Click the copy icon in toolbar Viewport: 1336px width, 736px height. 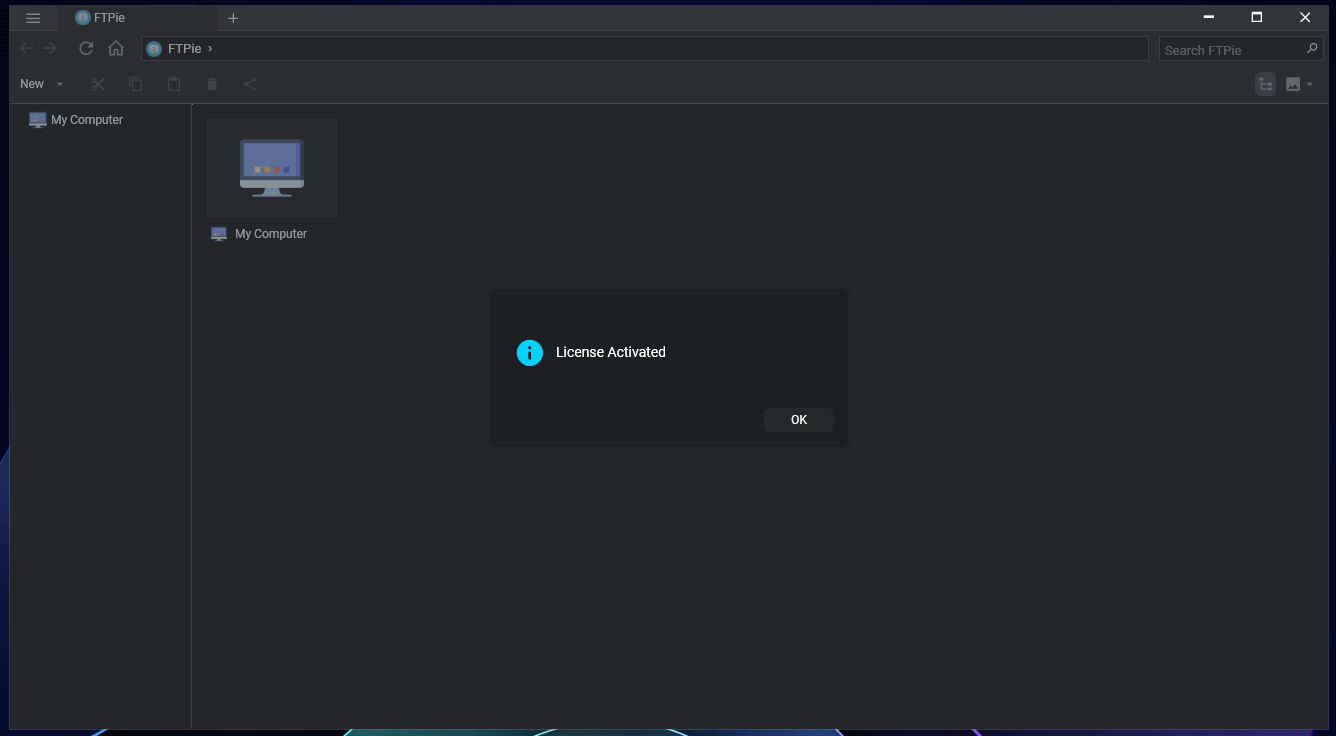tap(135, 84)
